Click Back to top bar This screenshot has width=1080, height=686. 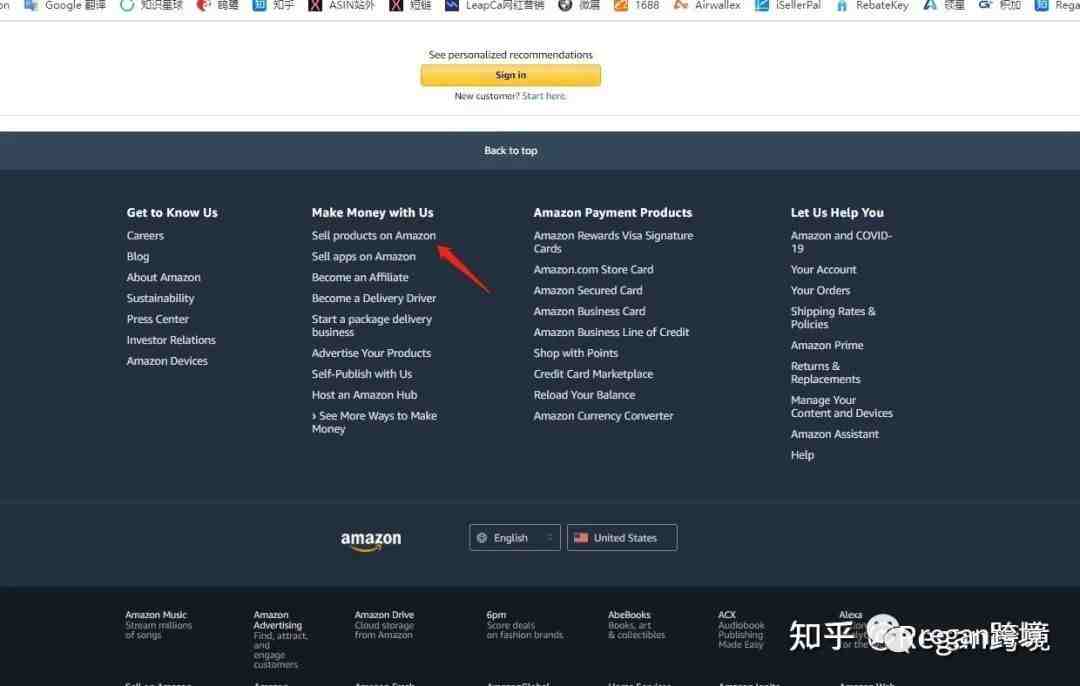(x=510, y=151)
